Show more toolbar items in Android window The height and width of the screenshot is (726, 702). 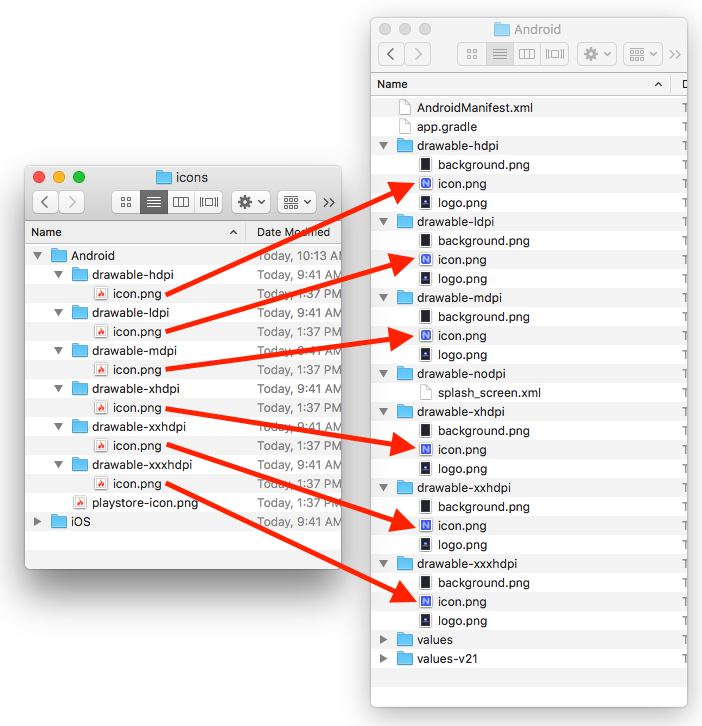click(675, 55)
